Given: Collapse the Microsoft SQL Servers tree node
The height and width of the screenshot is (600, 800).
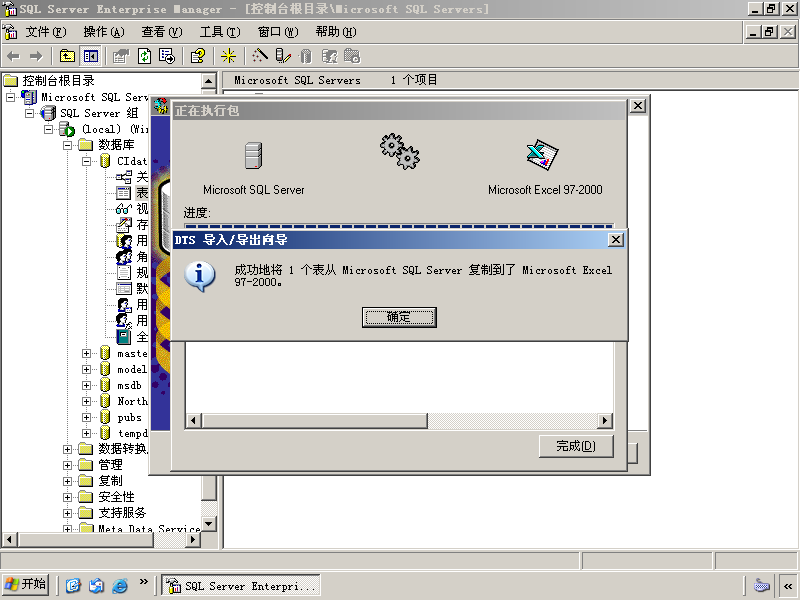Looking at the screenshot, I should pos(10,97).
